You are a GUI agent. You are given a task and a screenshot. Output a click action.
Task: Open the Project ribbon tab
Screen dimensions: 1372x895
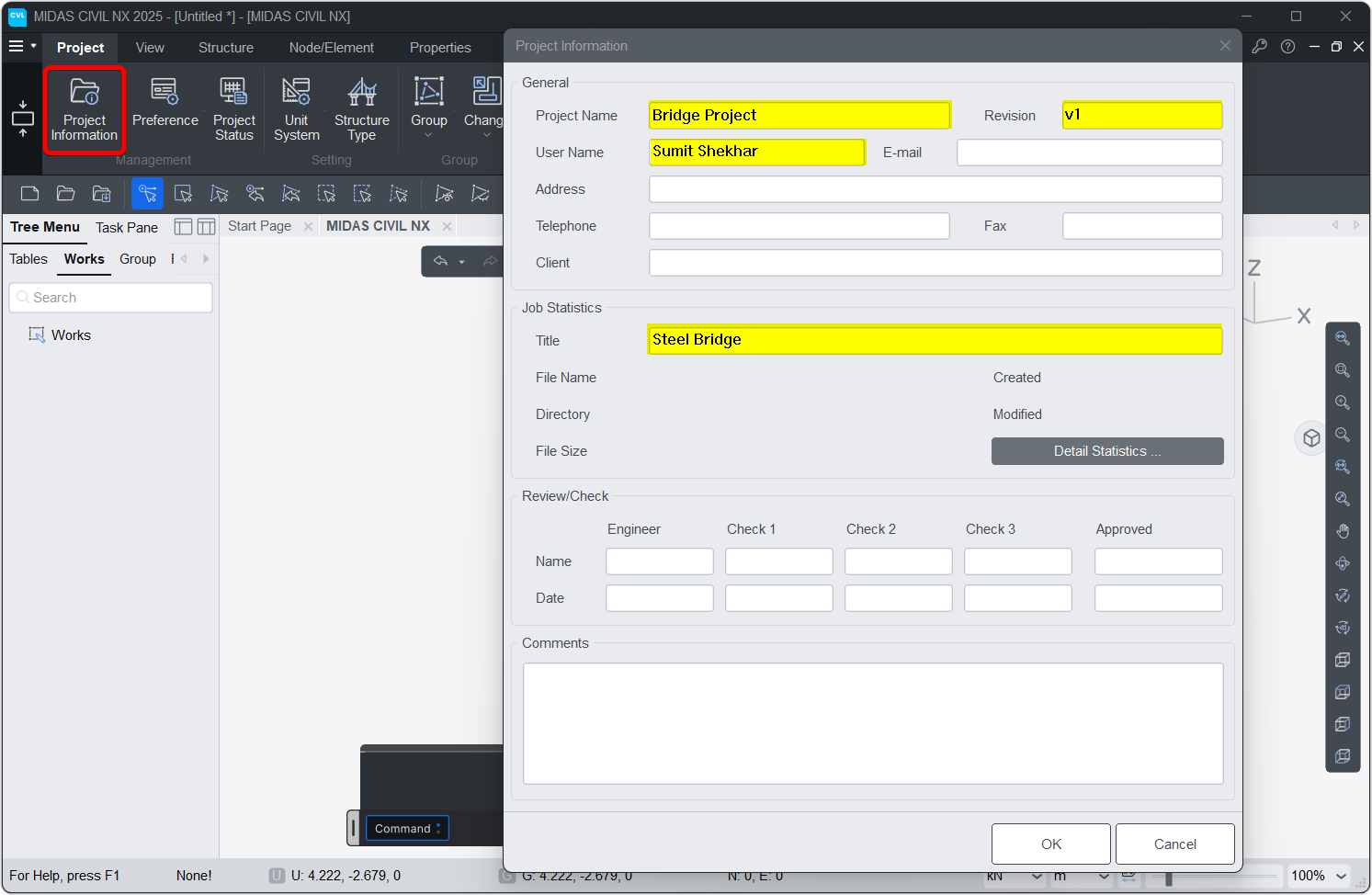point(81,48)
